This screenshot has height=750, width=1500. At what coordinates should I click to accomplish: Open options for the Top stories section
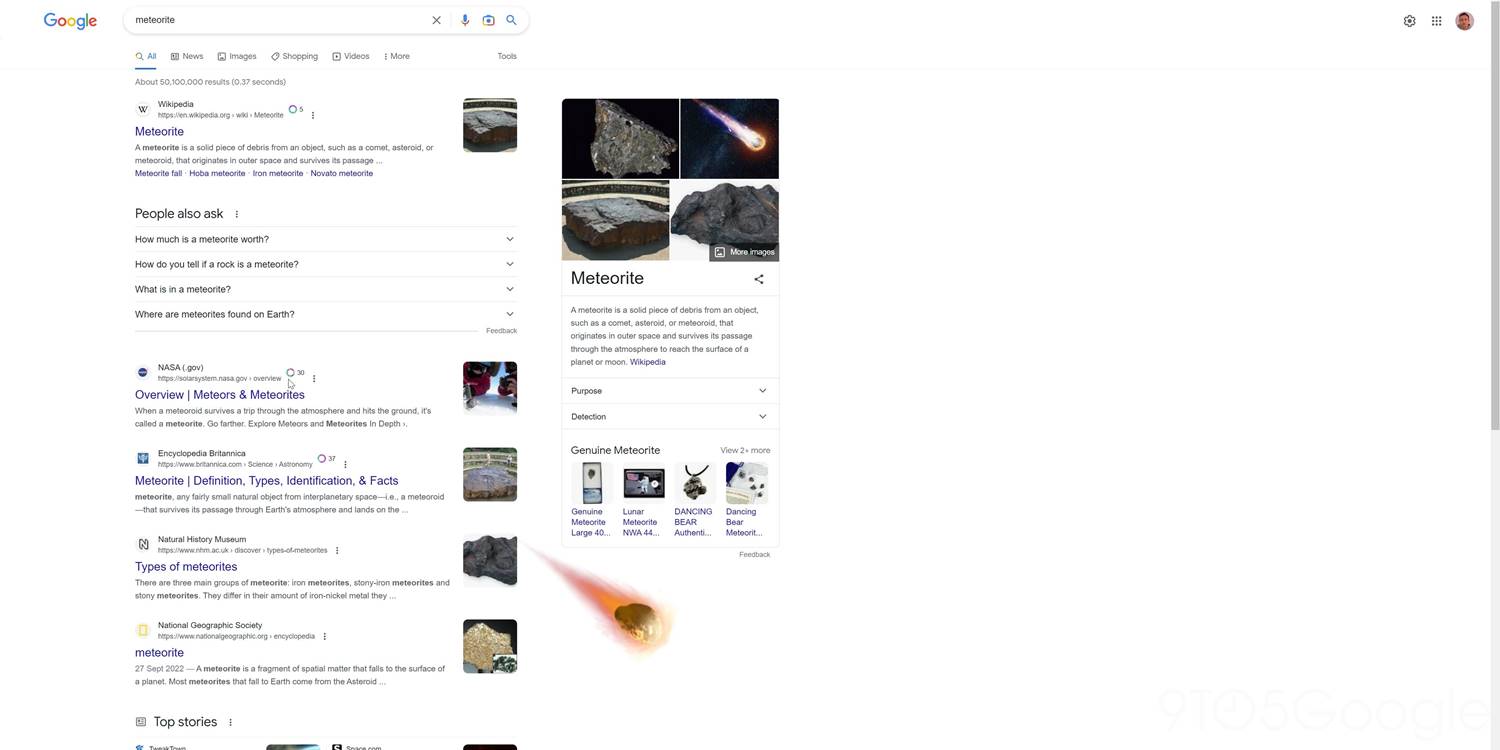coord(230,721)
